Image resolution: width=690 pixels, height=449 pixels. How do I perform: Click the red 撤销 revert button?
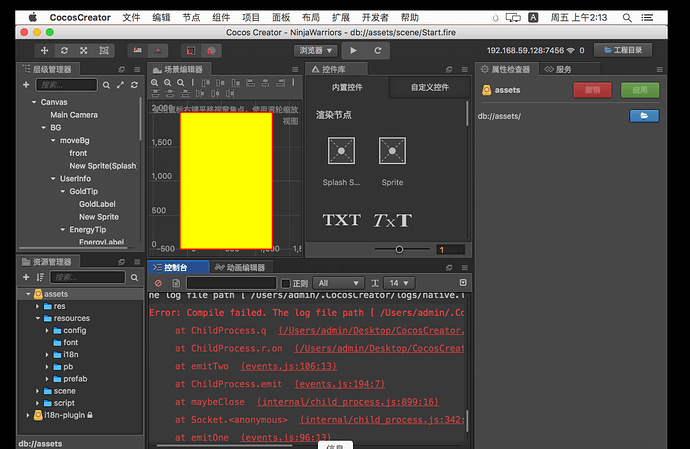592,90
